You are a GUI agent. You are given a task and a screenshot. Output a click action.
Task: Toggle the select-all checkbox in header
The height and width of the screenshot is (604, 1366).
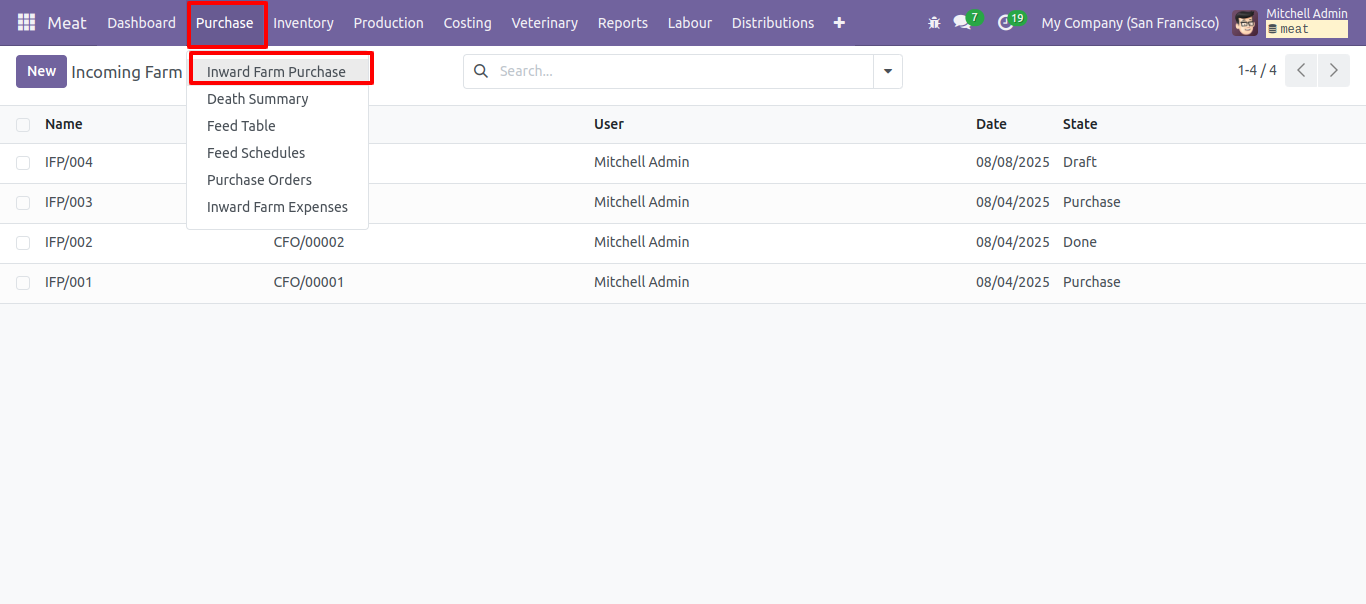point(23,125)
